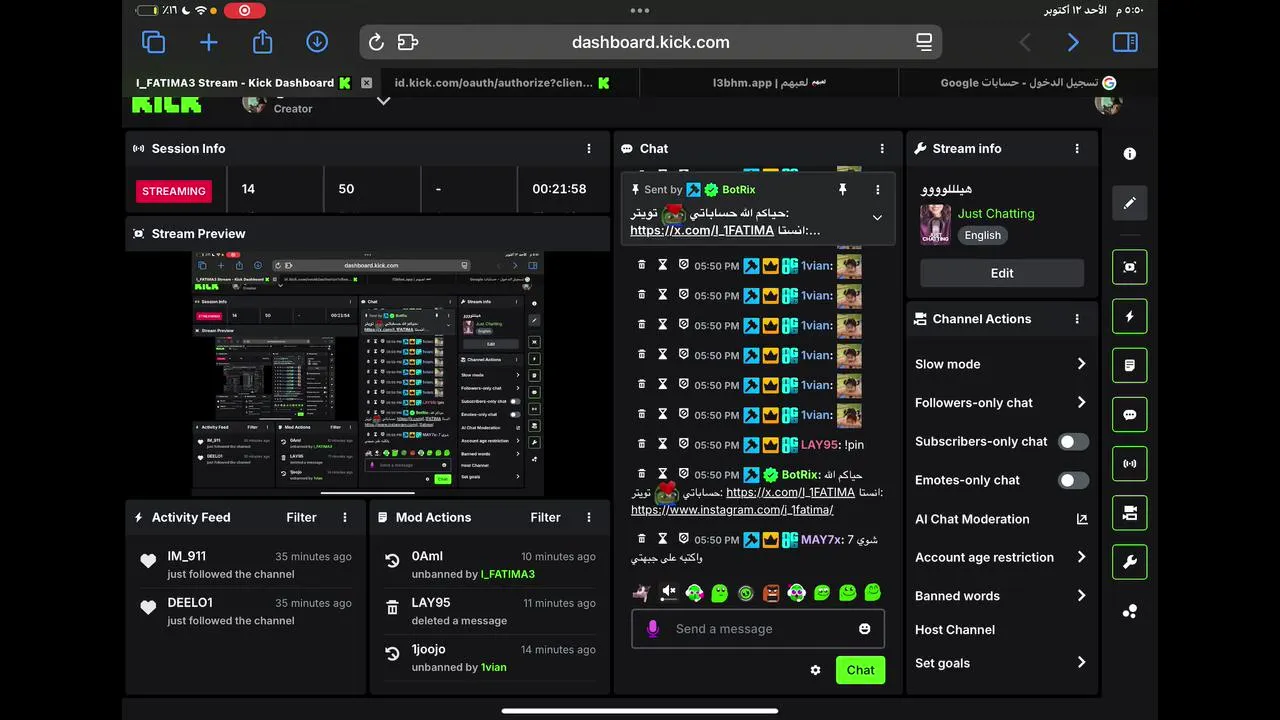Click the three-circles icon below the wrench
The image size is (1280, 720).
pos(1130,611)
